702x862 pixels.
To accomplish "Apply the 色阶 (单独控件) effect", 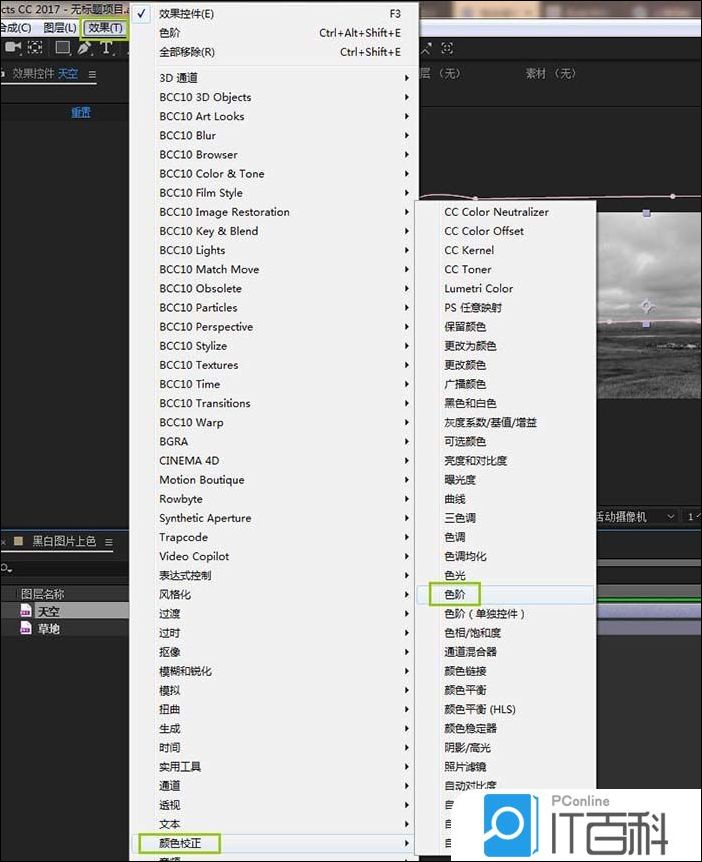I will [505, 614].
